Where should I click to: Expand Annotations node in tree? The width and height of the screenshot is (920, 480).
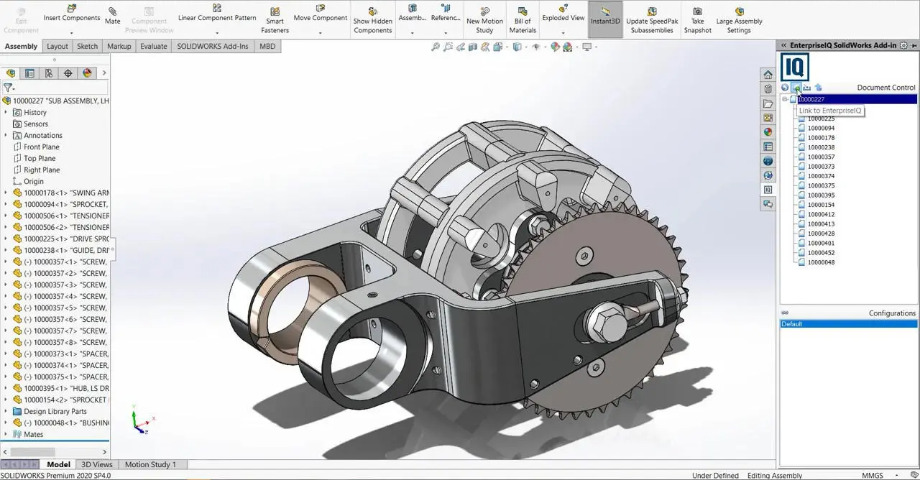(6, 135)
